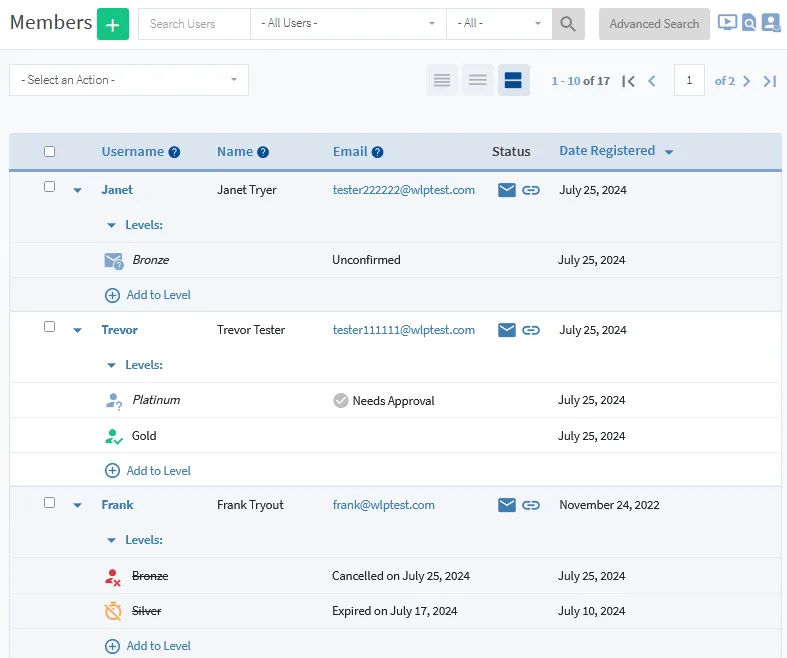Click email tester111111@wlptest.com
Viewport: 787px width, 658px height.
tap(404, 330)
